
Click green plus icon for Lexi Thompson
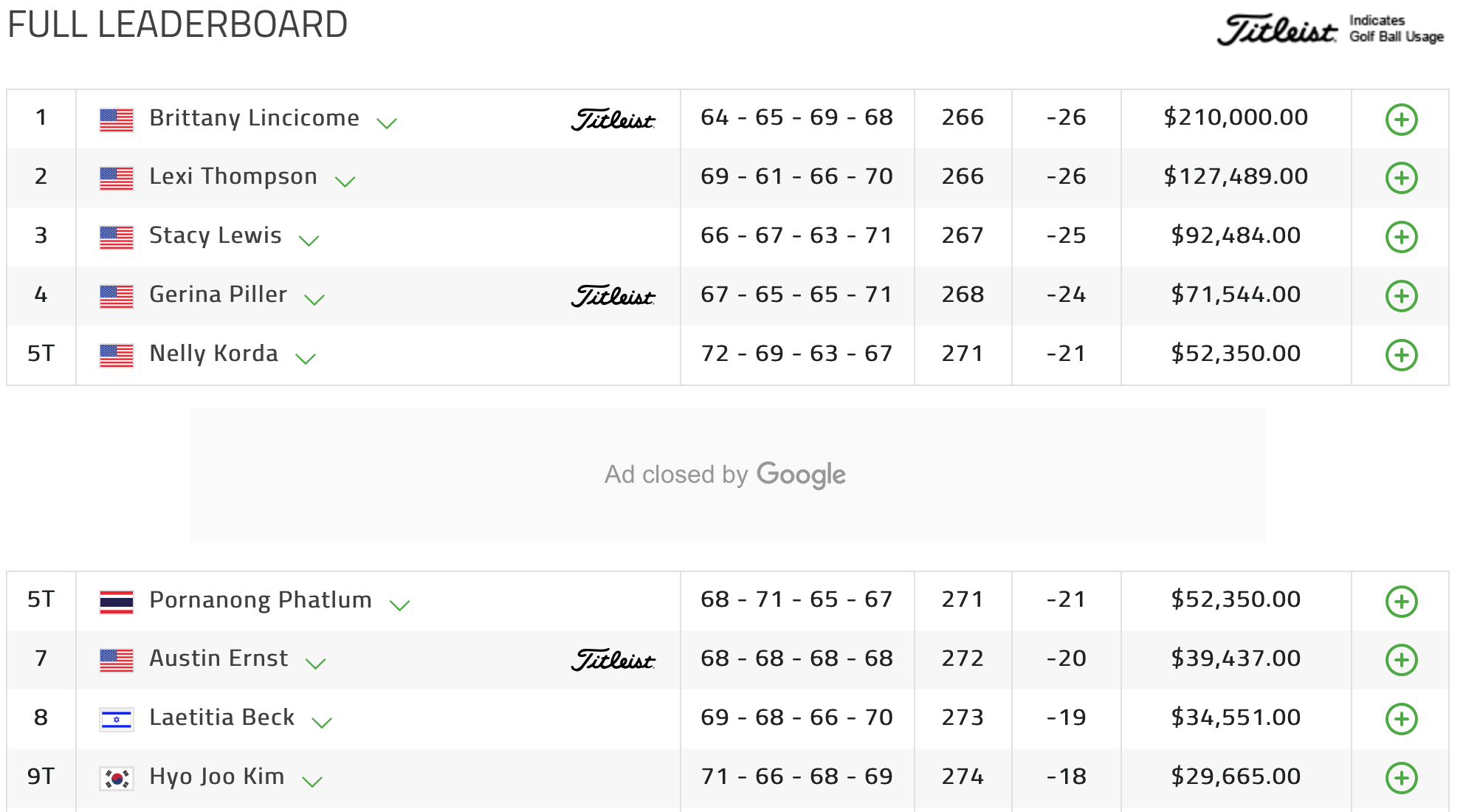tap(1401, 178)
